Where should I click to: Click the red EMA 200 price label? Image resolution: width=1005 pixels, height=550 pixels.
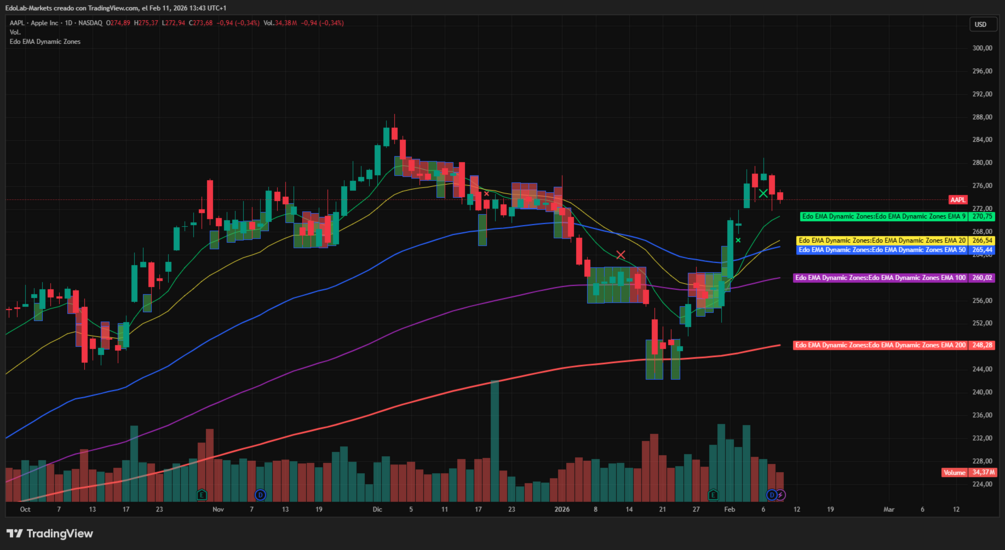click(x=894, y=345)
